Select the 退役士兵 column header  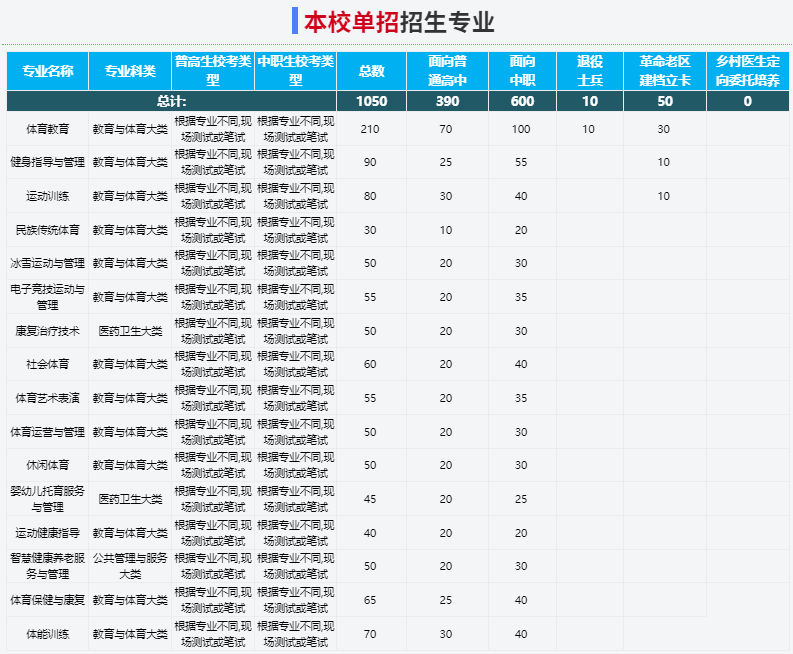click(588, 71)
